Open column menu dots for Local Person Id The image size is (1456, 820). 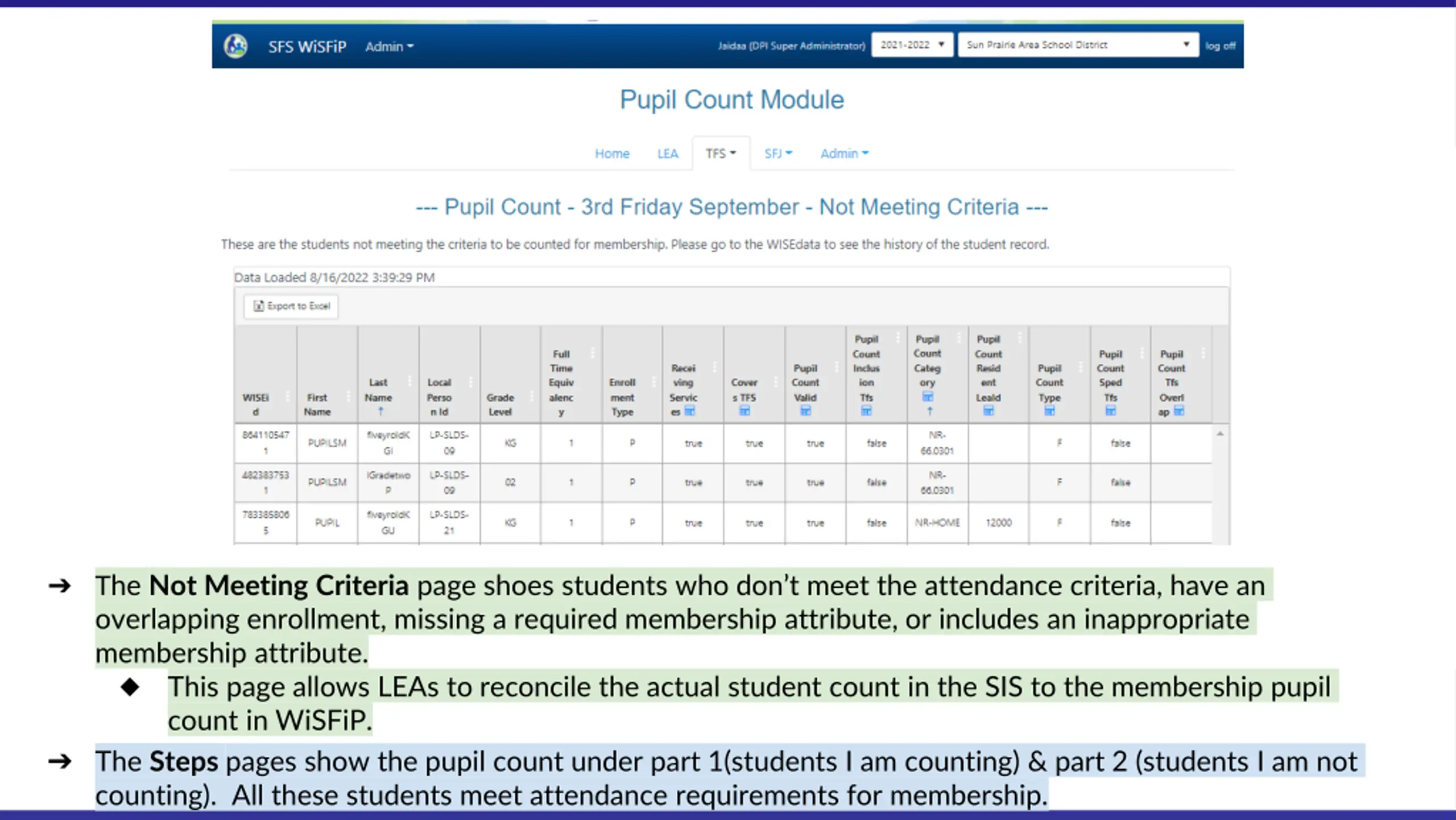[x=470, y=381]
